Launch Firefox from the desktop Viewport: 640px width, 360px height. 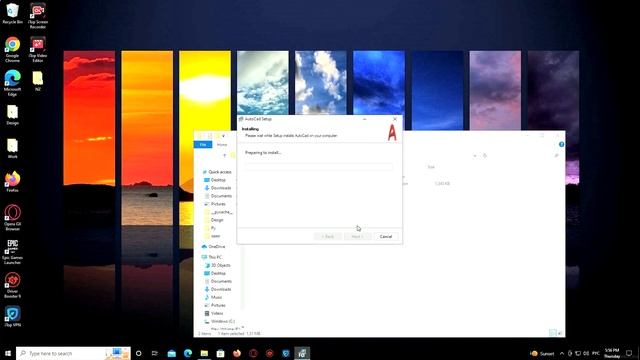point(12,182)
